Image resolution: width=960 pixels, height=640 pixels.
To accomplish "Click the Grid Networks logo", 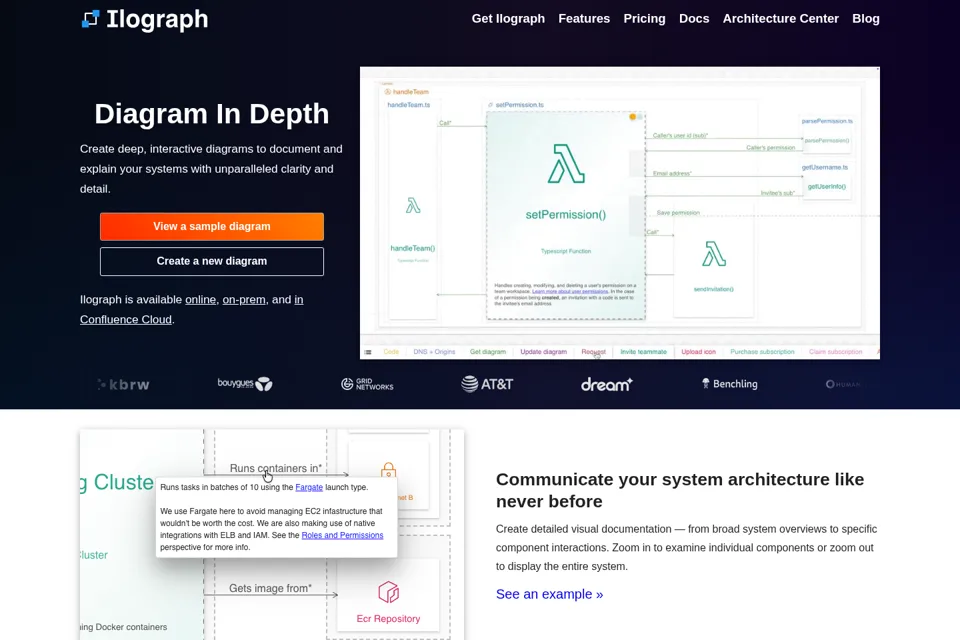I will 367,384.
